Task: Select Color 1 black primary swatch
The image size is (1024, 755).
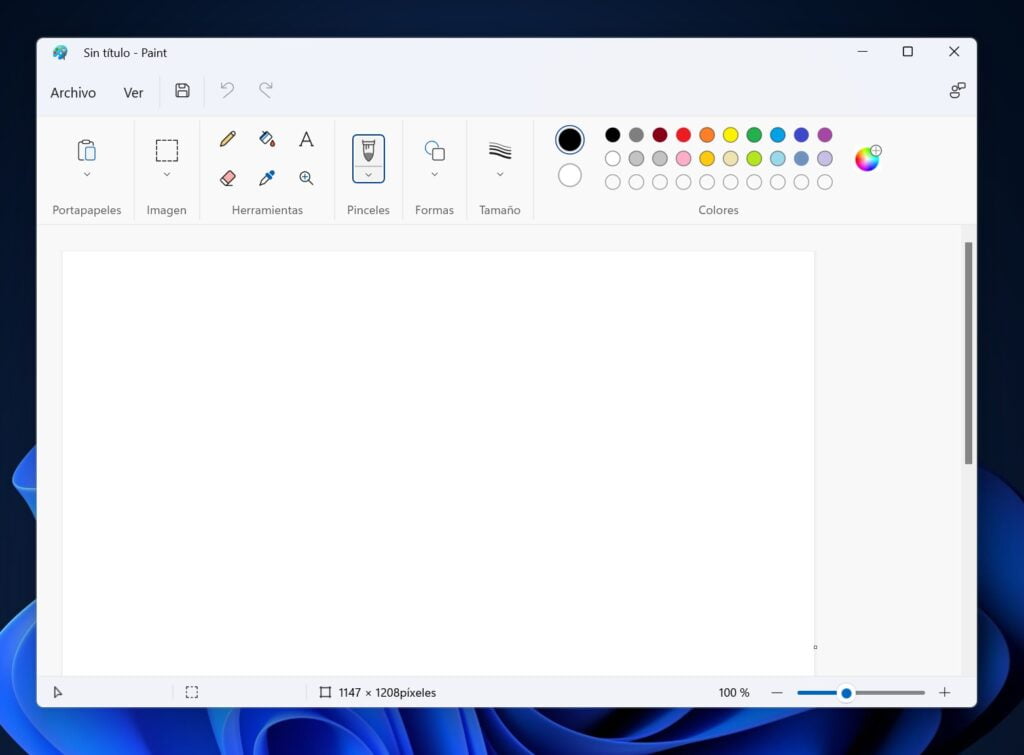Action: pos(569,140)
